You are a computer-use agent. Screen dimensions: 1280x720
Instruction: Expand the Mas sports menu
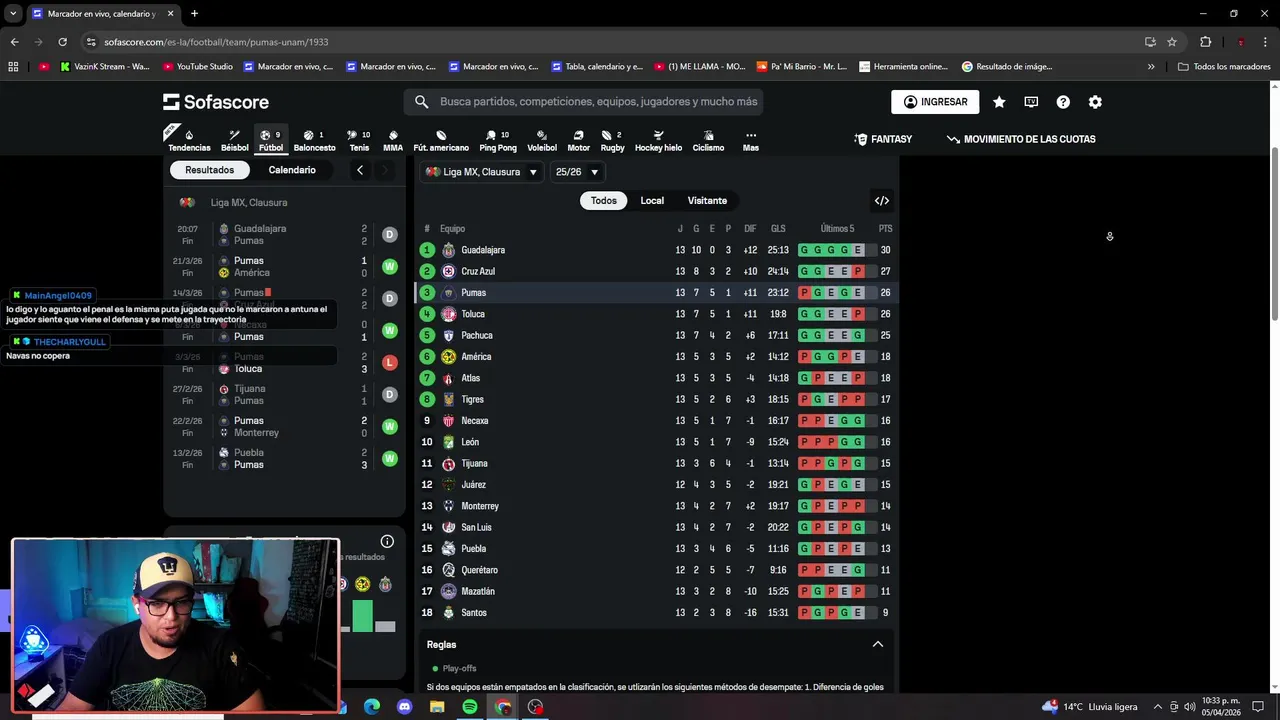751,141
